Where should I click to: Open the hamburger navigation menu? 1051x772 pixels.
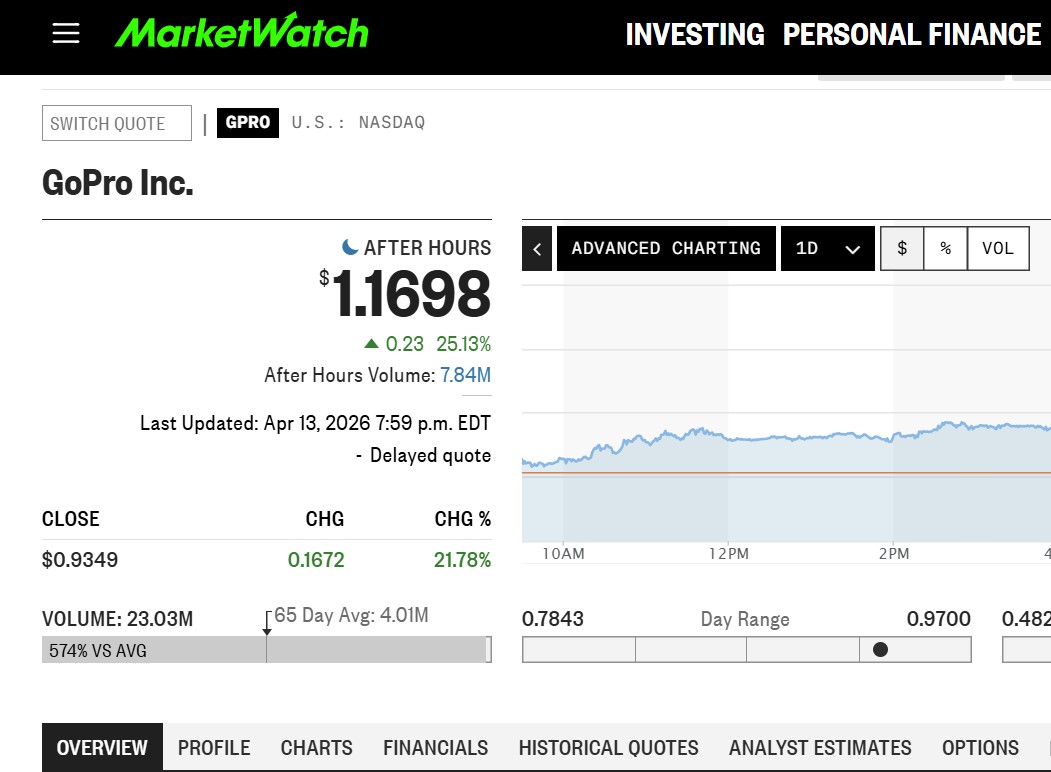66,34
